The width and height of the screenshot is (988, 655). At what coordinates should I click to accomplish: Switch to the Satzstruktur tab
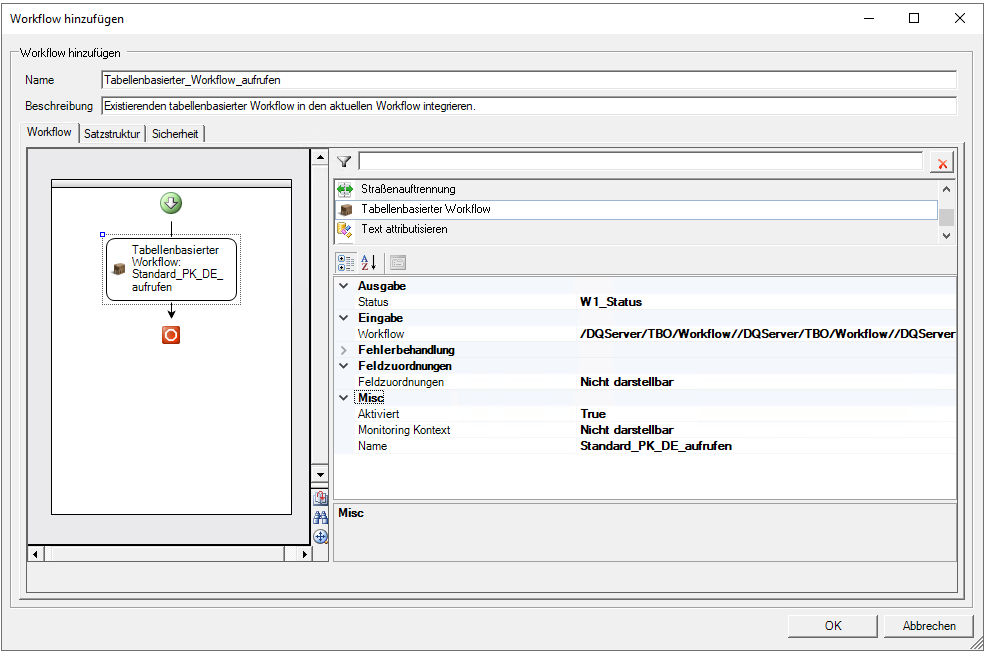[112, 134]
